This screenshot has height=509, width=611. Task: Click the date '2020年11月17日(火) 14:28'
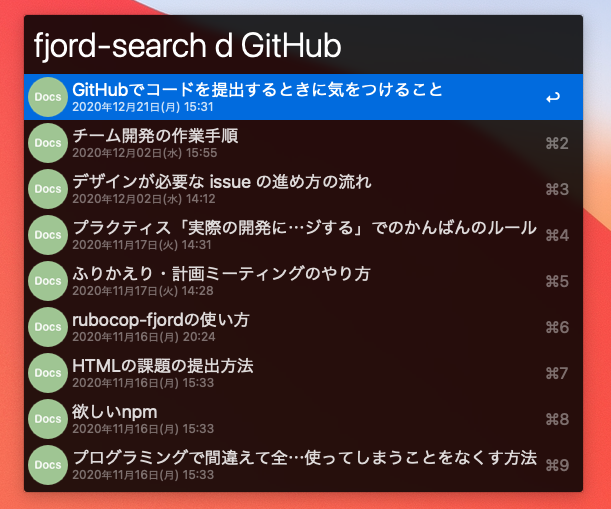(x=143, y=291)
